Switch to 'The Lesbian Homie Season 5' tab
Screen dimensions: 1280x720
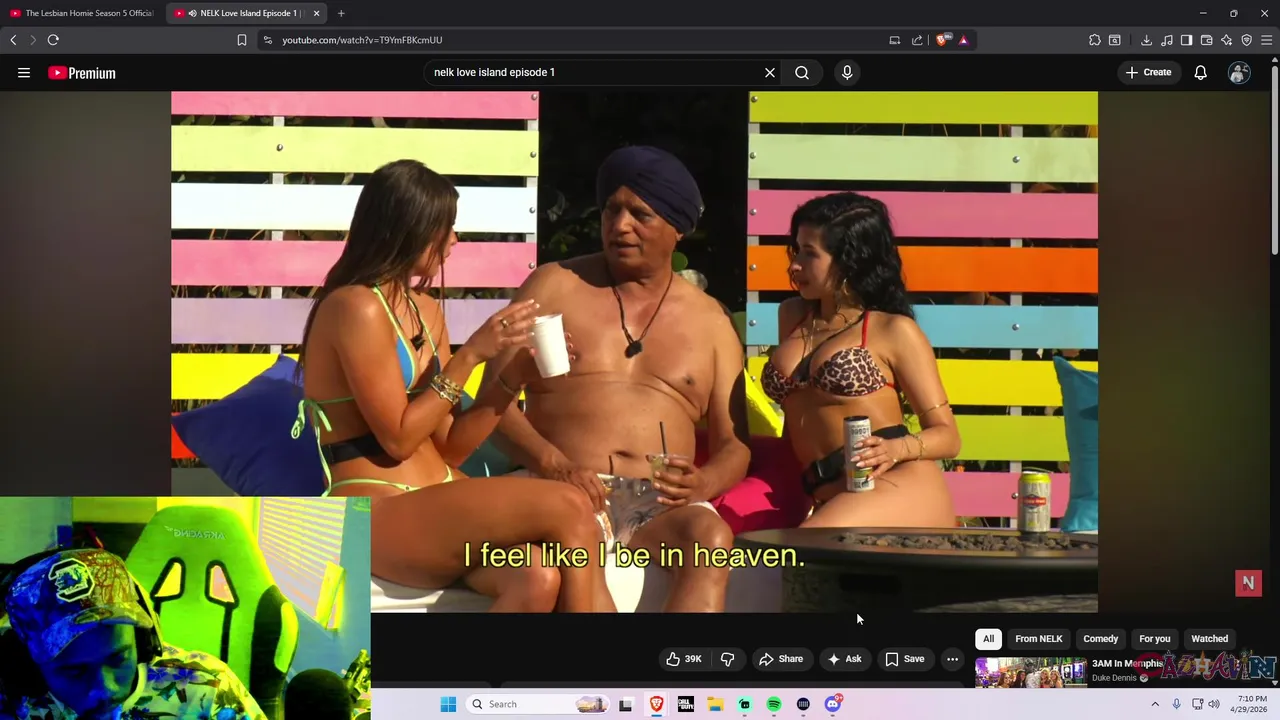(82, 13)
